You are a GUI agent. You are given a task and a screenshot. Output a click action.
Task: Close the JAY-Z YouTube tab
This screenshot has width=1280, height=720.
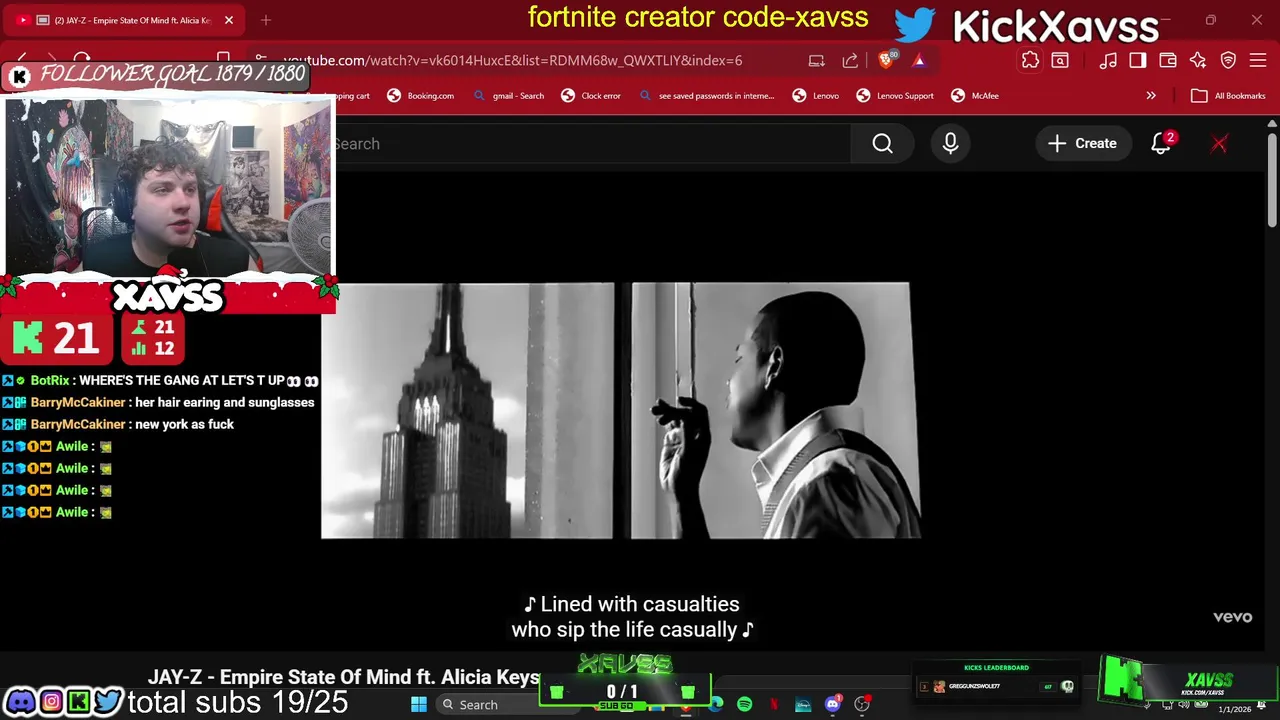pyautogui.click(x=229, y=20)
